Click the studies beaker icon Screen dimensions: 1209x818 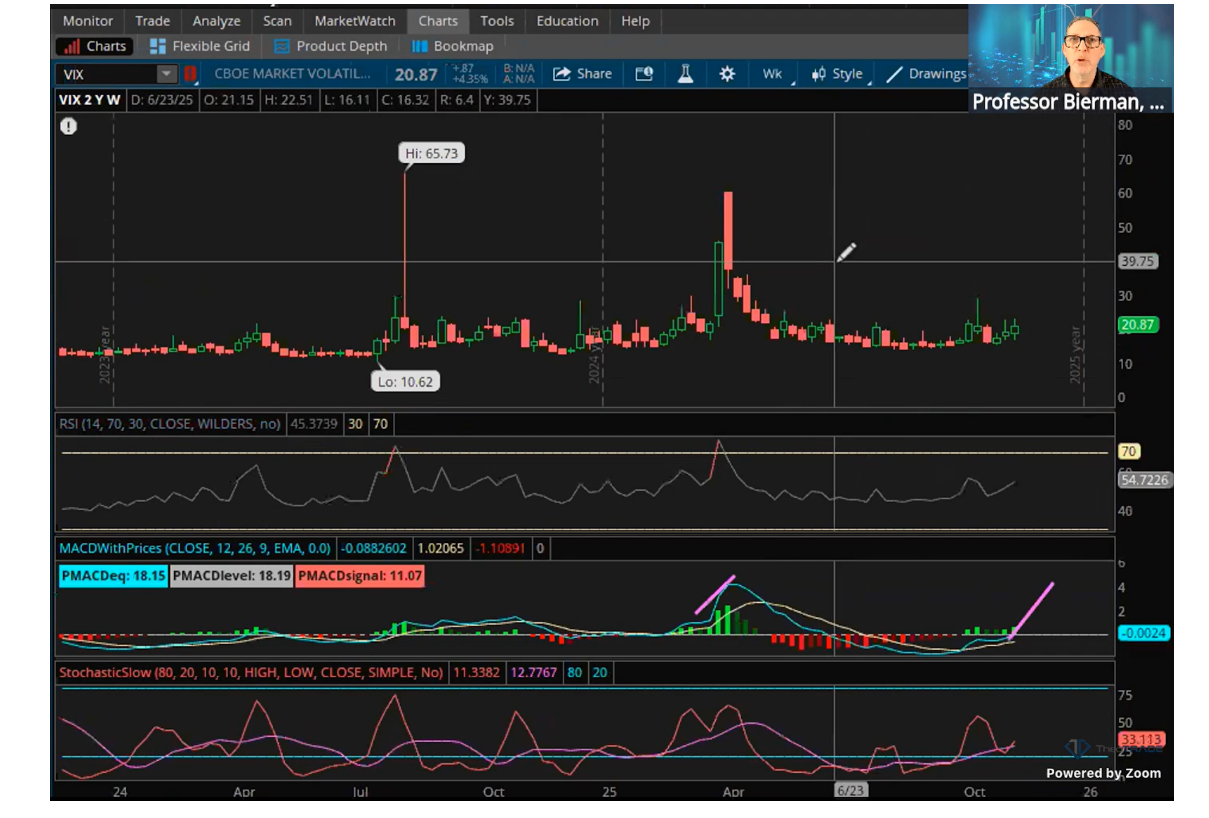coord(685,74)
